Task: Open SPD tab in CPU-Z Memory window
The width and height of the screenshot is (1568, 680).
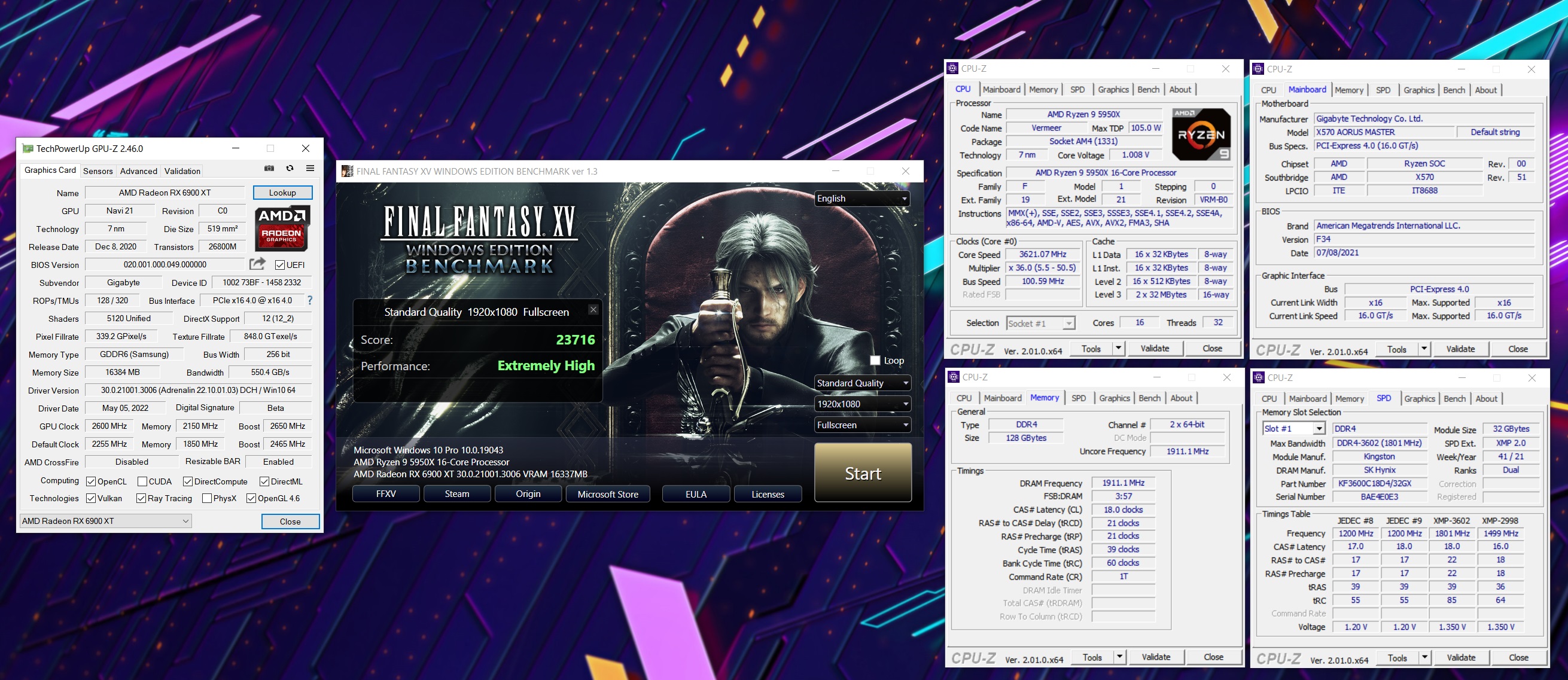Action: tap(1079, 398)
